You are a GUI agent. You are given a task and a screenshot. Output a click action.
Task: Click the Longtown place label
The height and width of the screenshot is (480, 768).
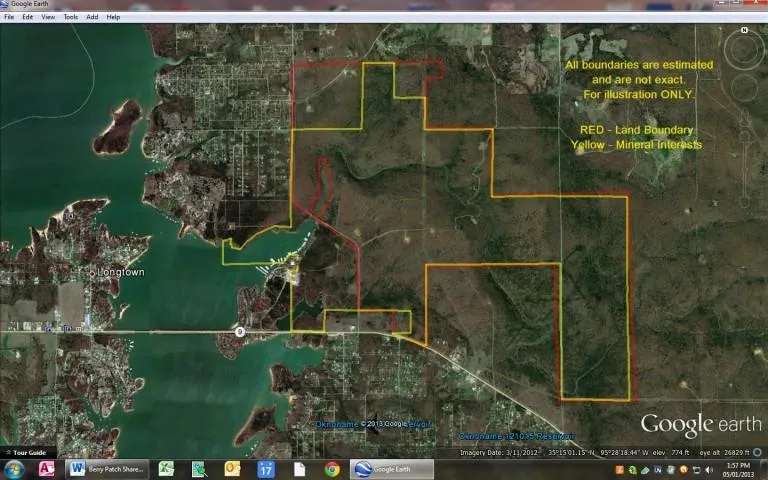[x=121, y=272]
